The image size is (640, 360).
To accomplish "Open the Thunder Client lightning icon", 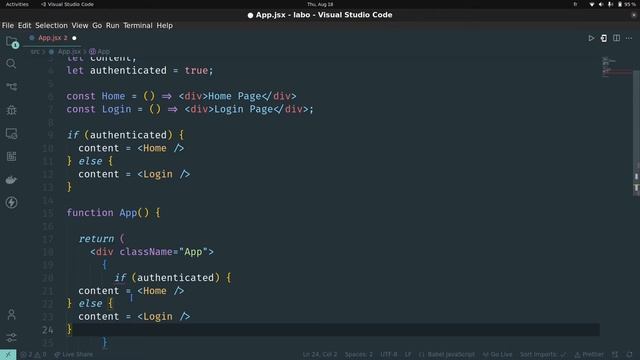I will click(x=11, y=202).
